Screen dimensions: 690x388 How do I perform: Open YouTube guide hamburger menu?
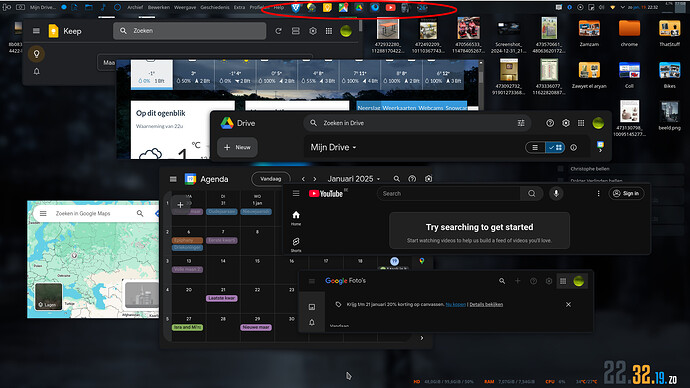tap(296, 194)
